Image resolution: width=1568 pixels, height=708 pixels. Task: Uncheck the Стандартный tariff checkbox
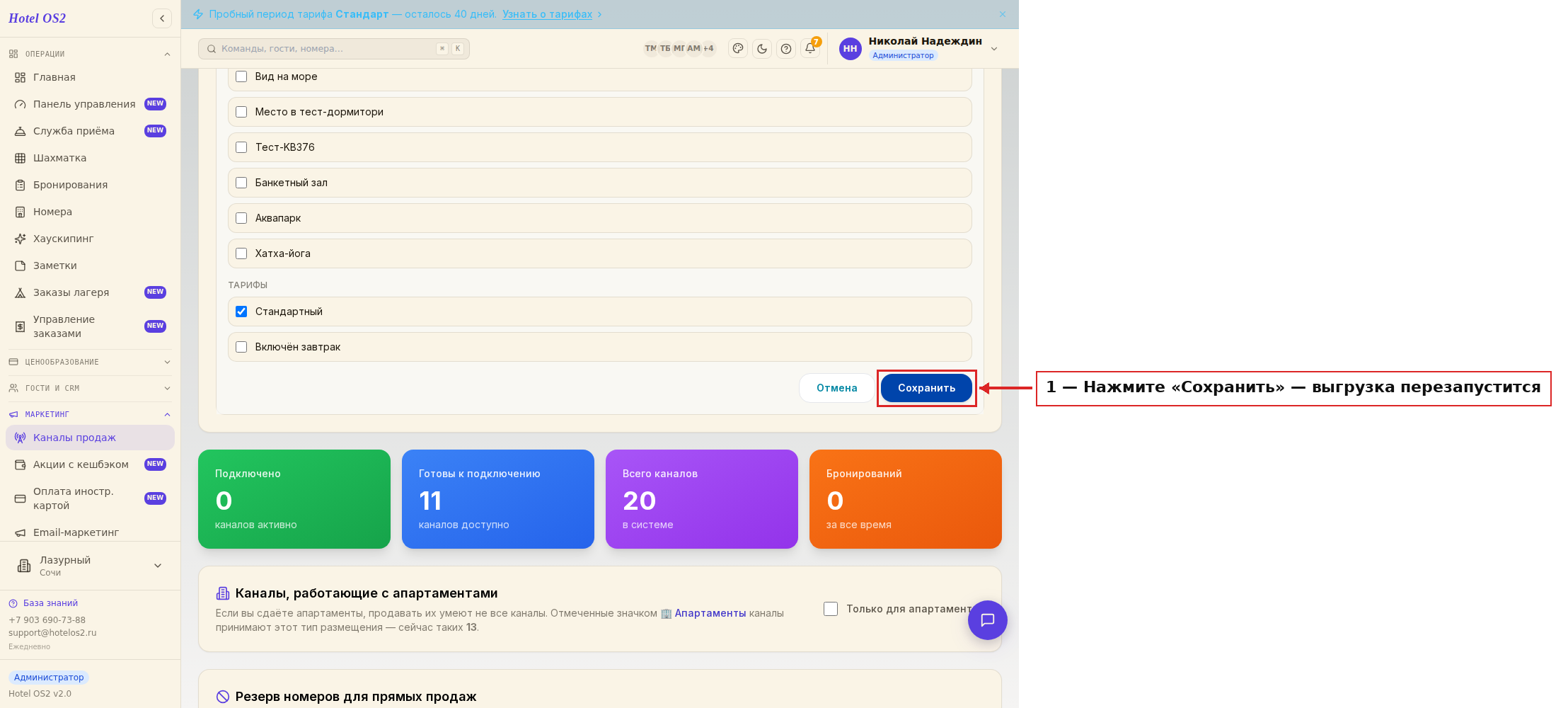[241, 312]
